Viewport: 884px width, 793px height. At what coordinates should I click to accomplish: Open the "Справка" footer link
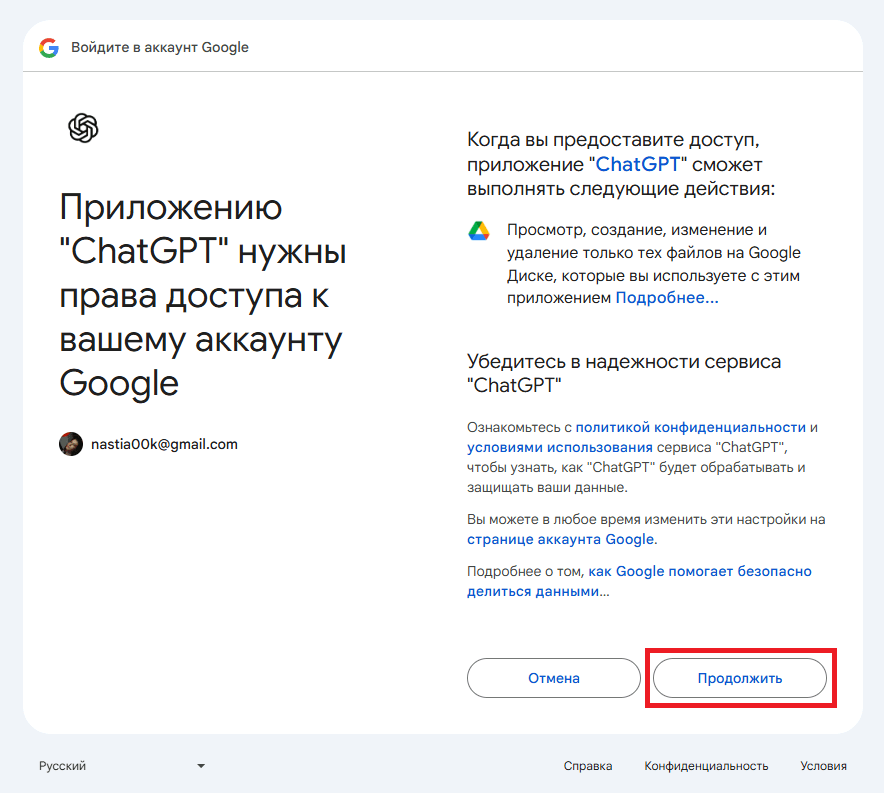tap(588, 766)
